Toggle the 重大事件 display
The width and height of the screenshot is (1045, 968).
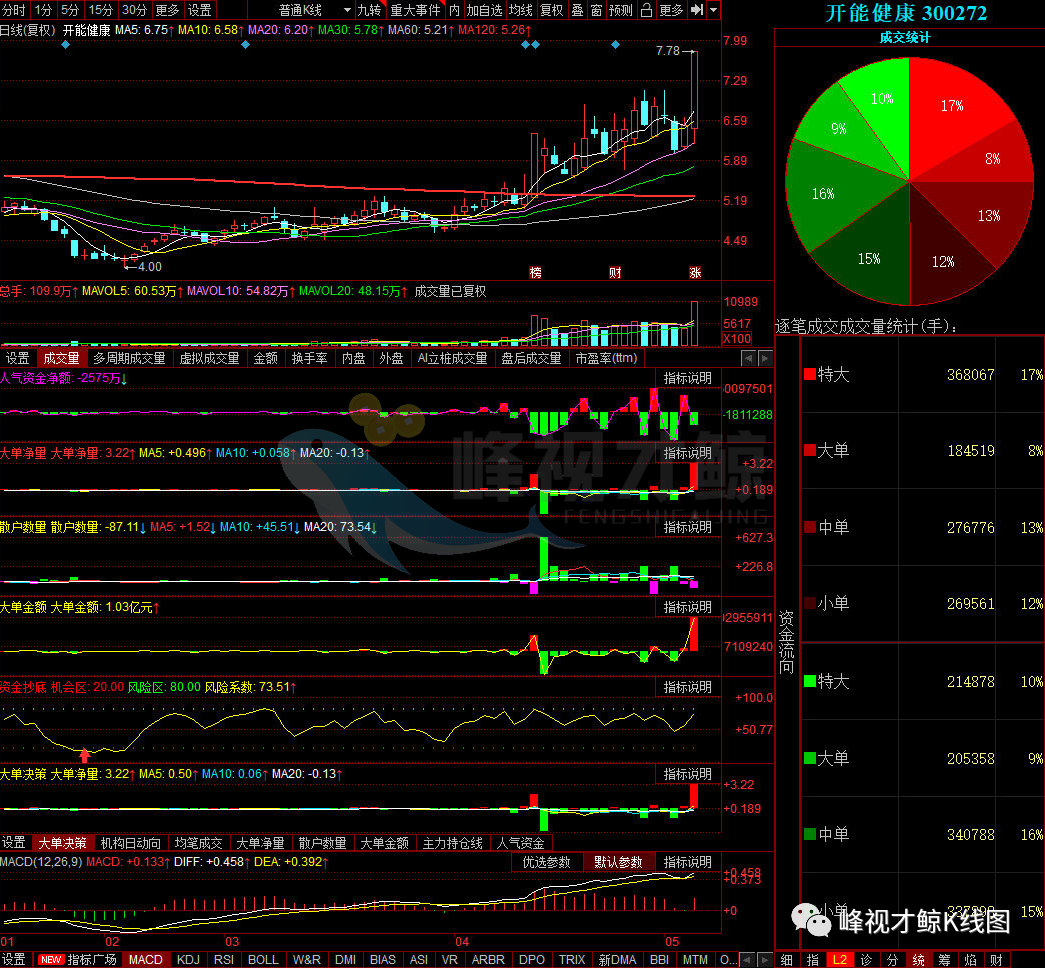(x=415, y=10)
